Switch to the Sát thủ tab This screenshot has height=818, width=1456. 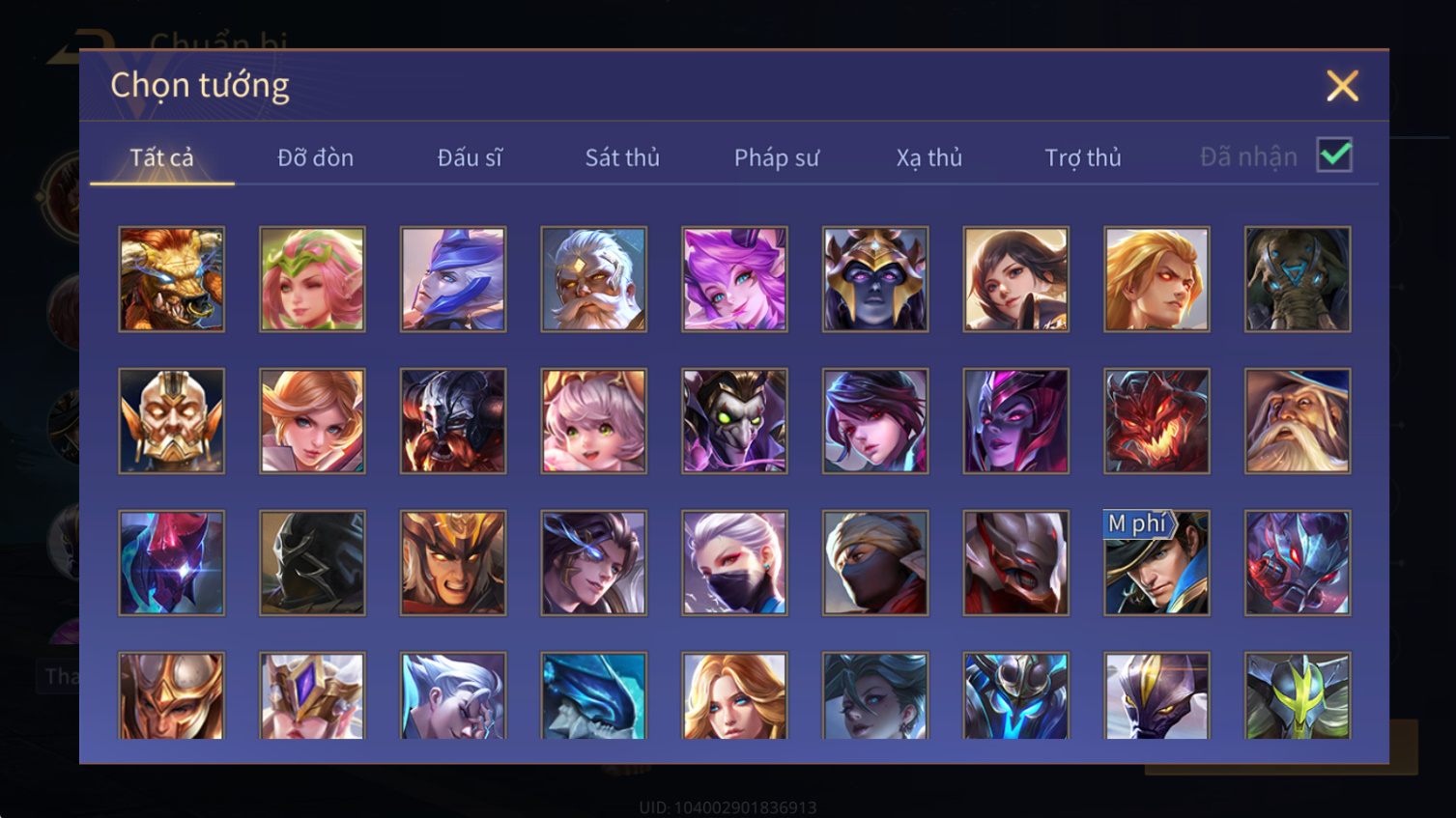pos(622,157)
